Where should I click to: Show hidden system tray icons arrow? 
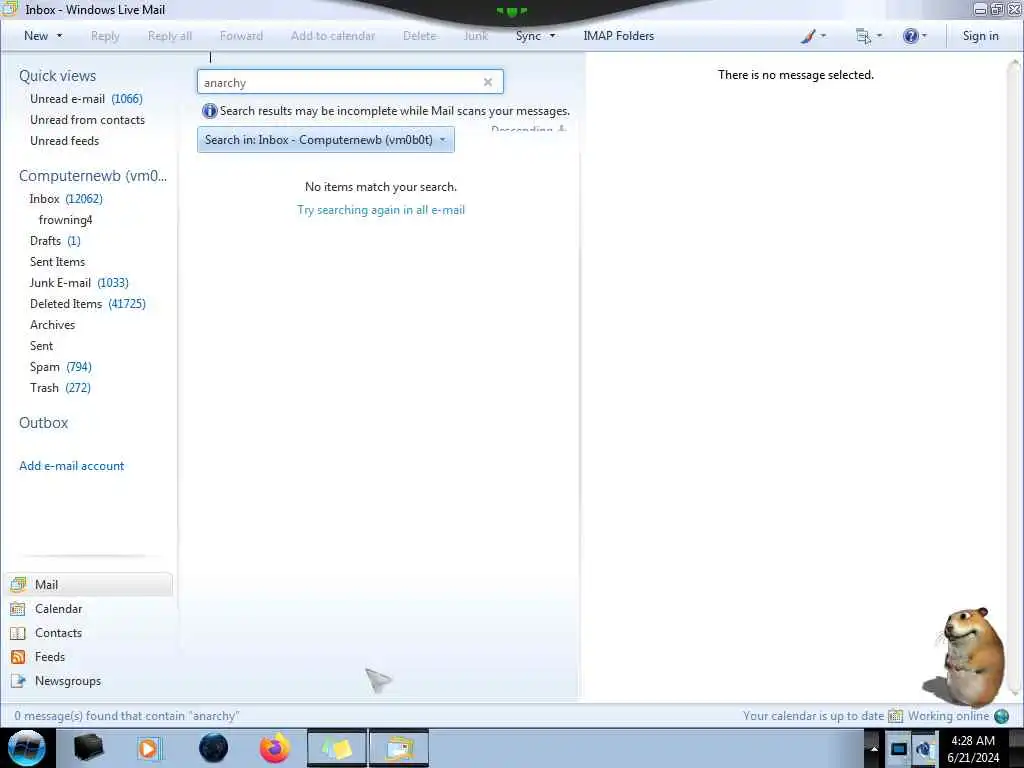(873, 748)
